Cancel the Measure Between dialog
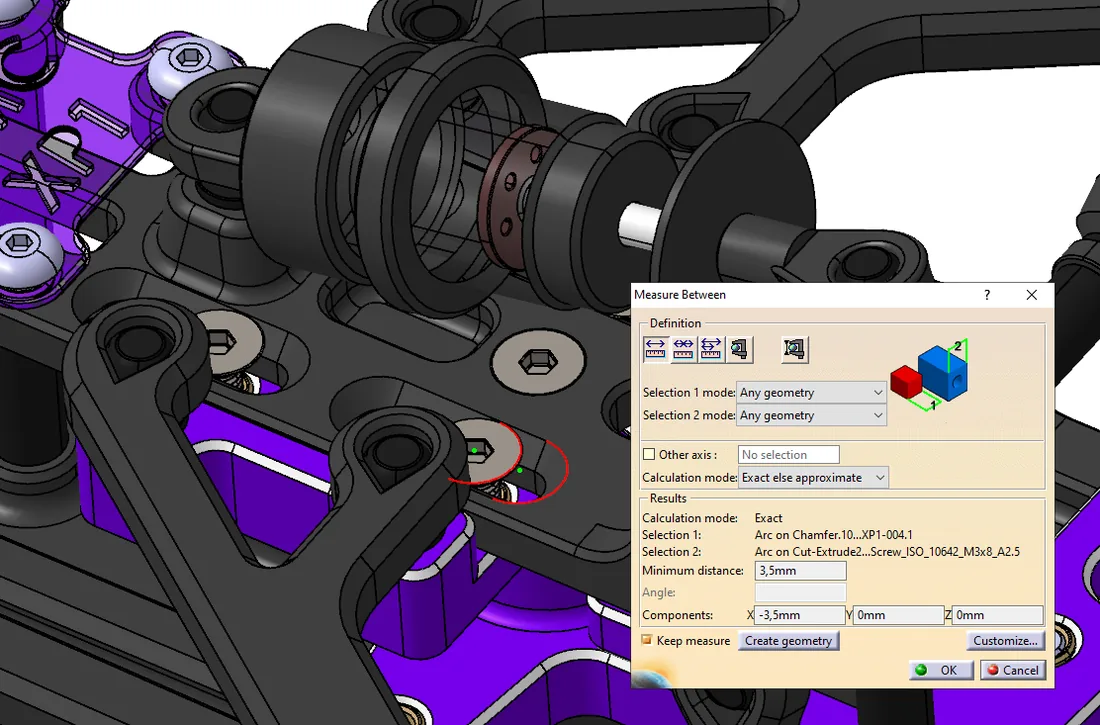 point(1012,670)
